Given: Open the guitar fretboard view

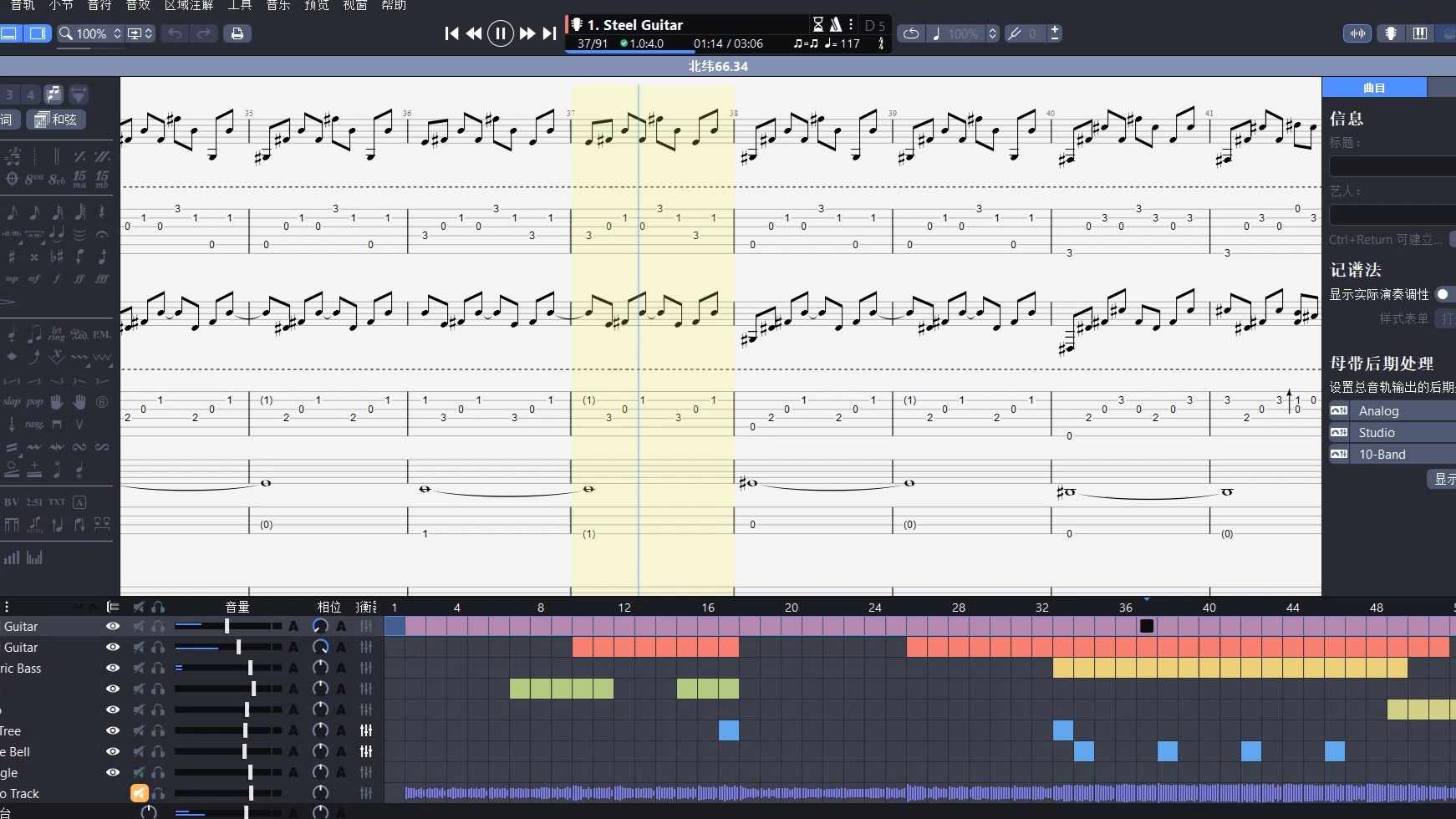Looking at the screenshot, I should point(1391,33).
